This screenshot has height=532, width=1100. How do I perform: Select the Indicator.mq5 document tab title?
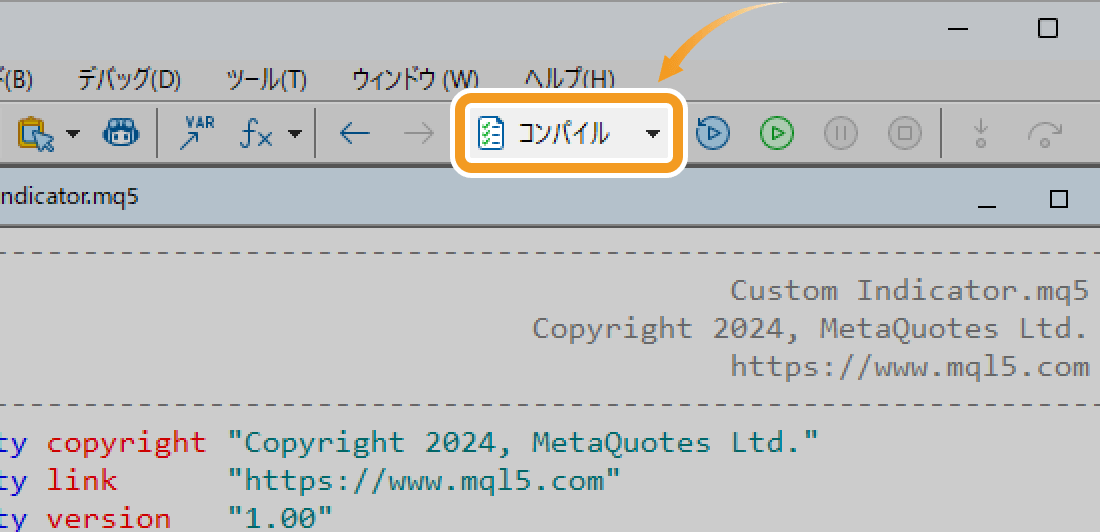[x=69, y=197]
